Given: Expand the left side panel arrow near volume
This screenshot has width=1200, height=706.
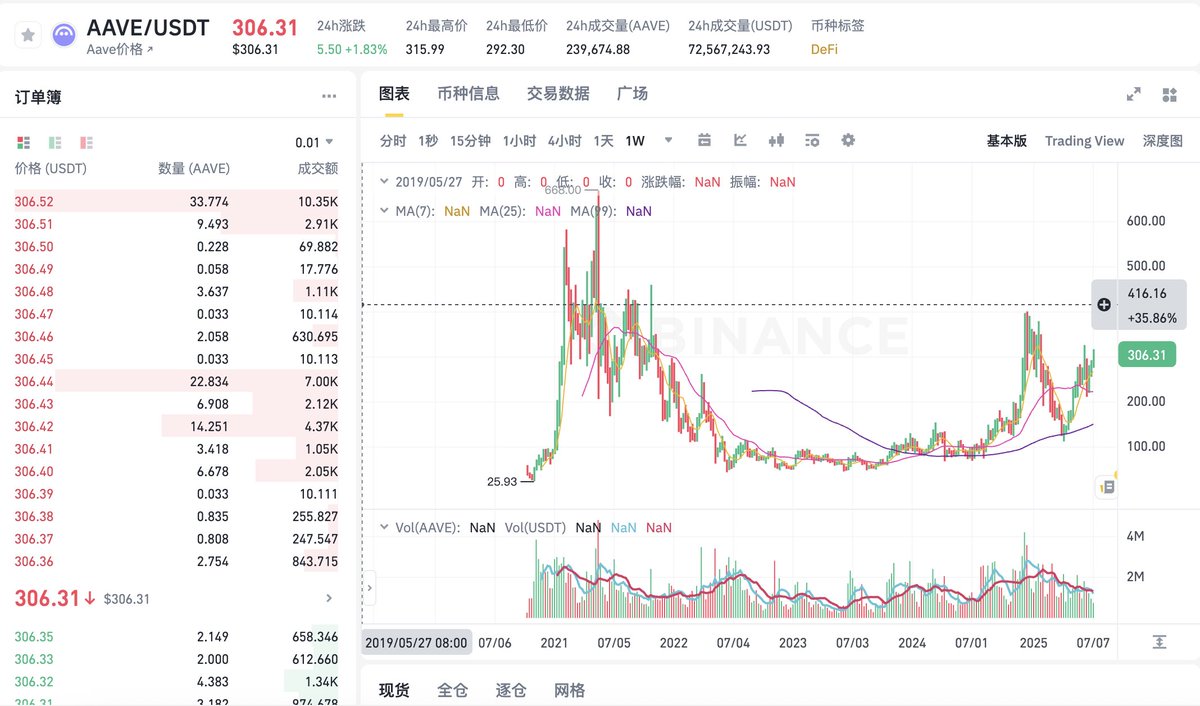Looking at the screenshot, I should coord(369,588).
